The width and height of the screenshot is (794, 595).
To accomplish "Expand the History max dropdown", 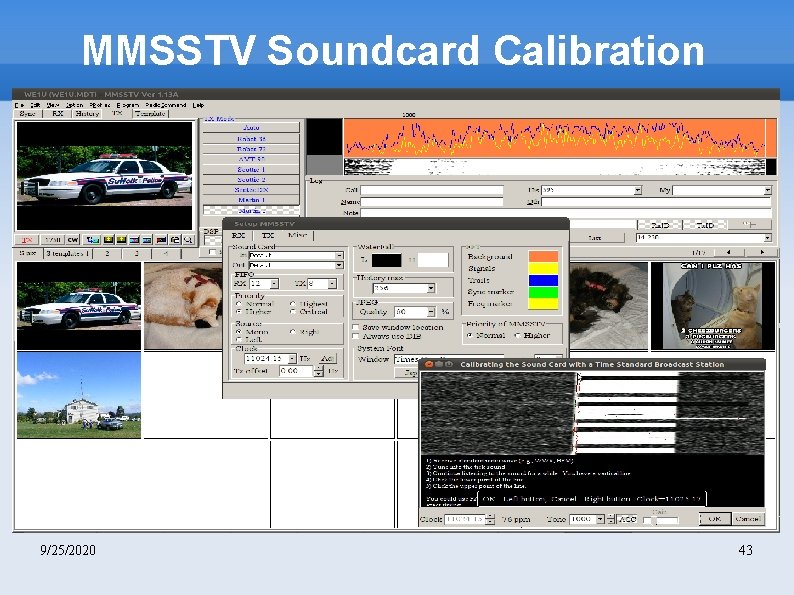I will tap(430, 288).
